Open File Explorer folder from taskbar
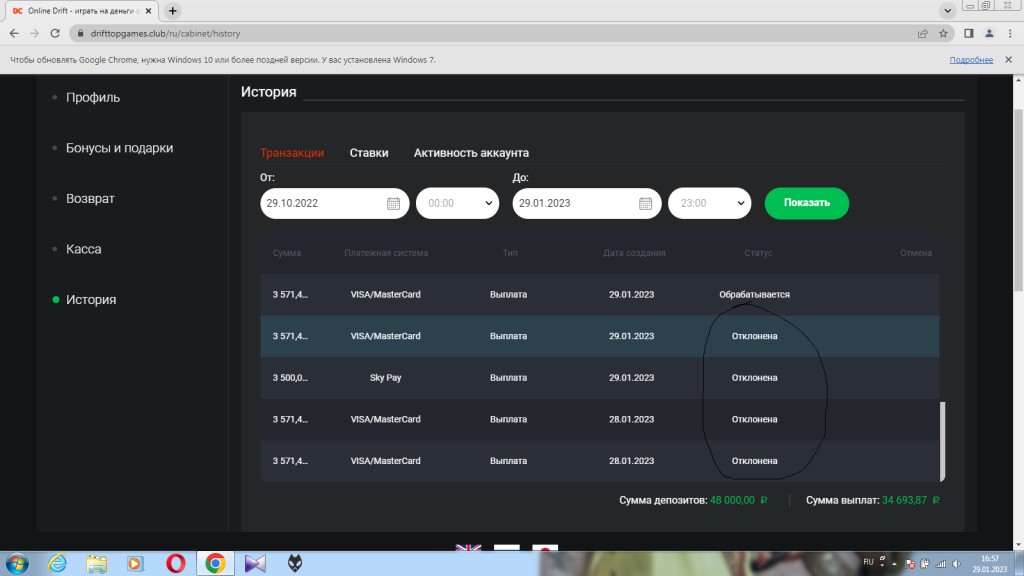Screen dimensions: 1024x576 pyautogui.click(x=97, y=563)
